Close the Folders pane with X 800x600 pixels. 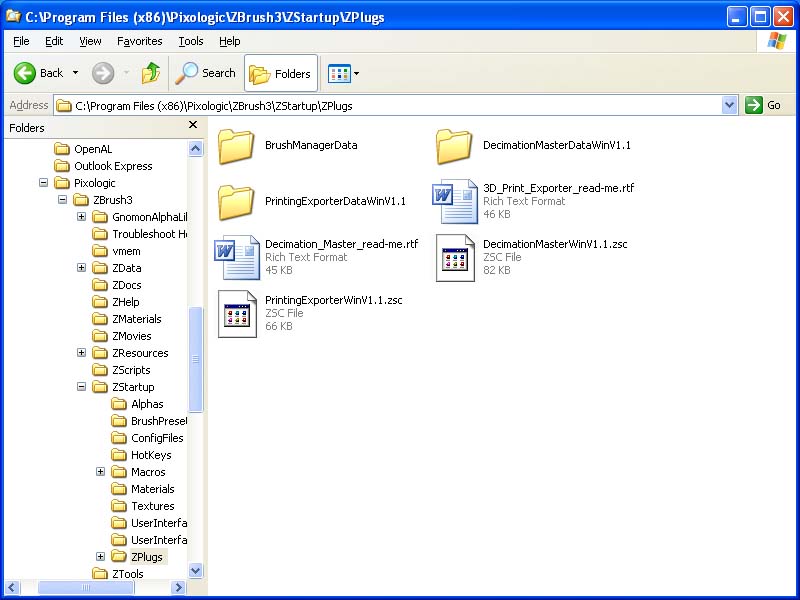tap(193, 124)
